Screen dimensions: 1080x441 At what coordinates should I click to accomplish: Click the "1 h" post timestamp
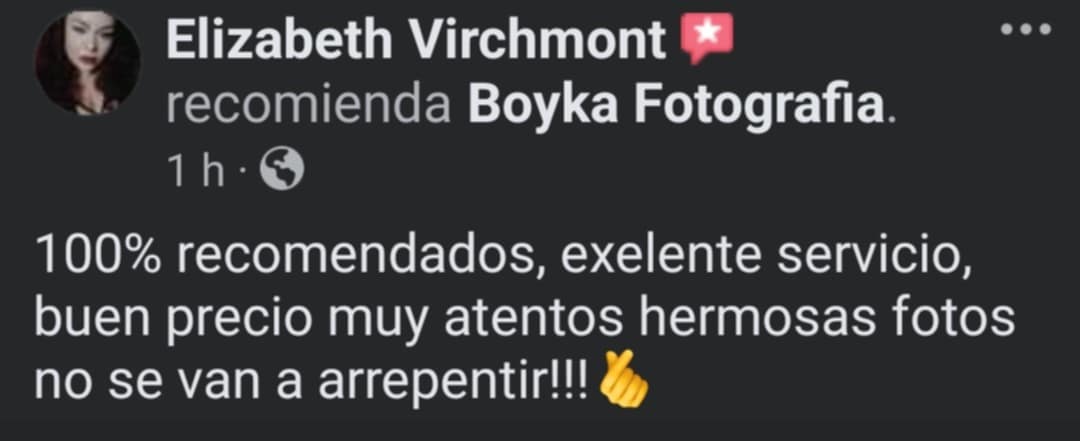tap(196, 171)
